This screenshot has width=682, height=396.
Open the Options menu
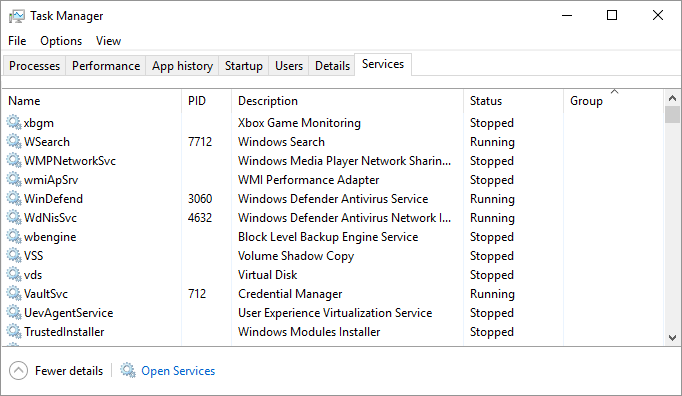(61, 41)
